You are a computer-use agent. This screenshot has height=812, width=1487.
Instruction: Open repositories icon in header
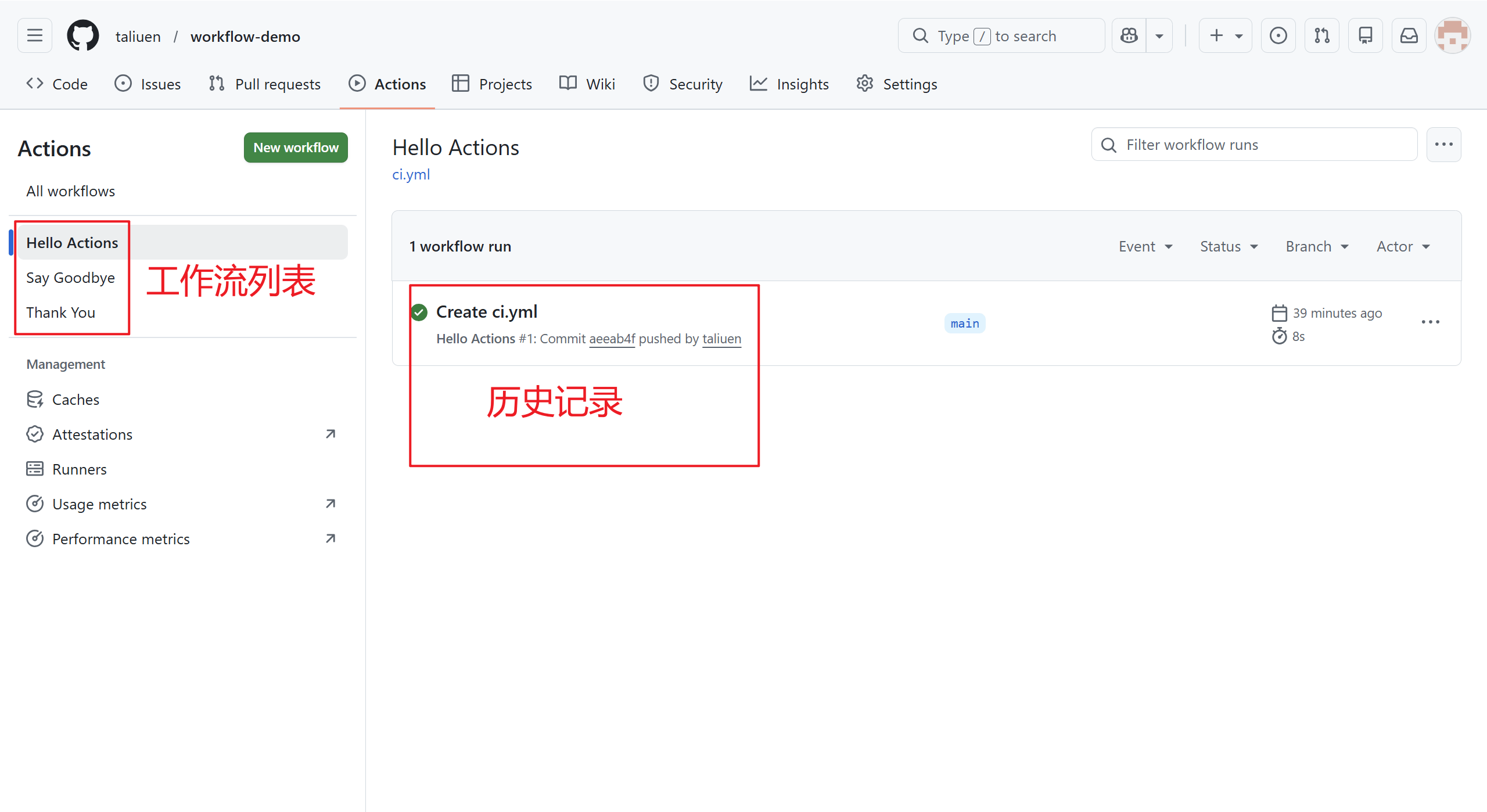[x=1365, y=36]
